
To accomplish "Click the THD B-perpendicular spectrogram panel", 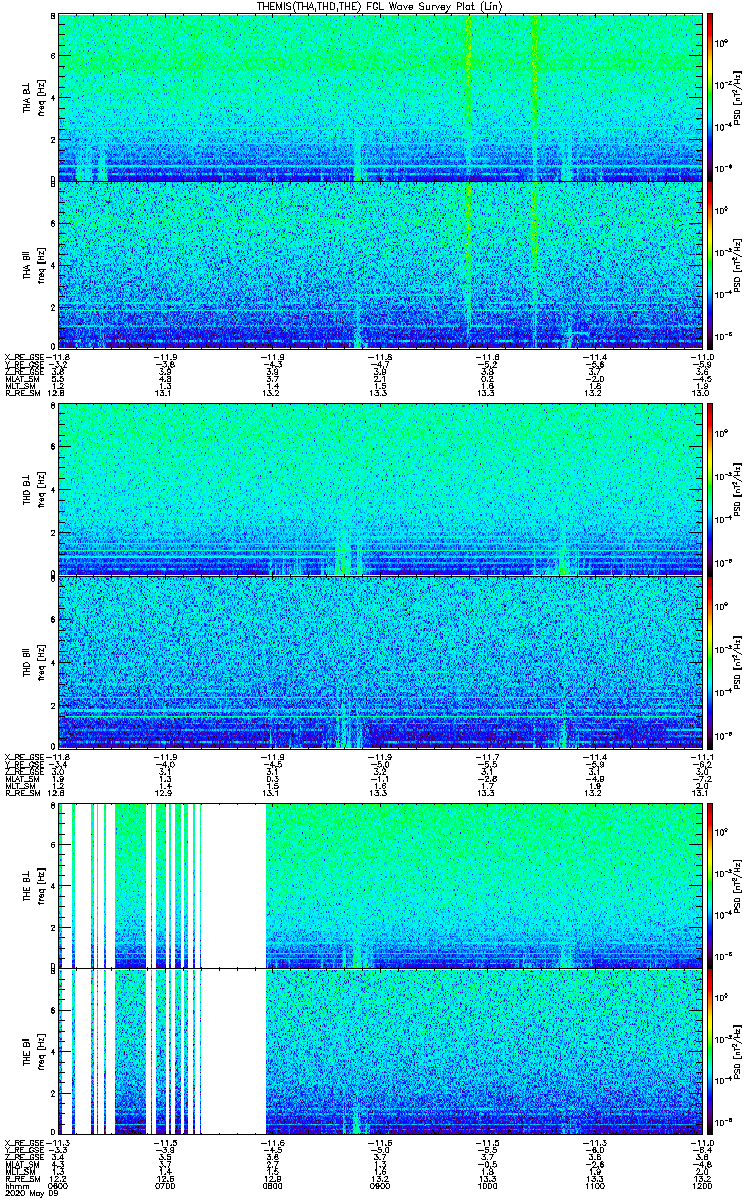I will tap(379, 490).
